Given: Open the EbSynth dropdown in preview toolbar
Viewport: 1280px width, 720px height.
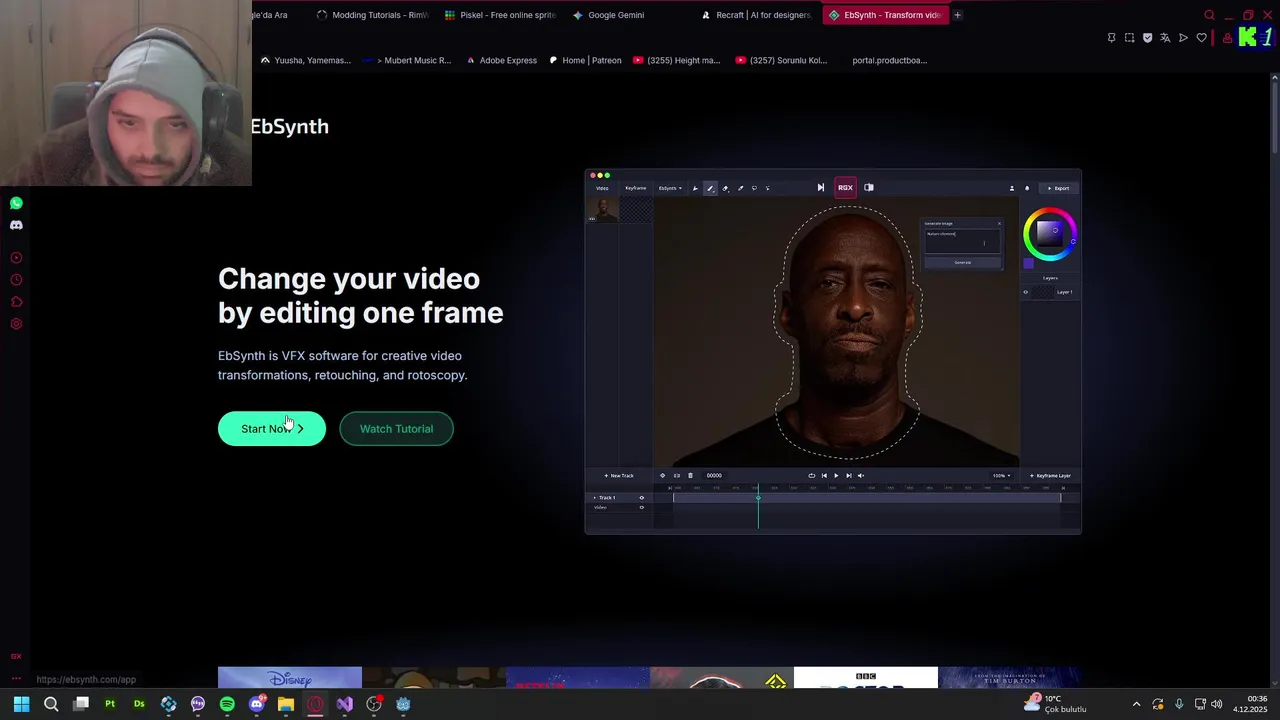Looking at the screenshot, I should click(x=670, y=188).
